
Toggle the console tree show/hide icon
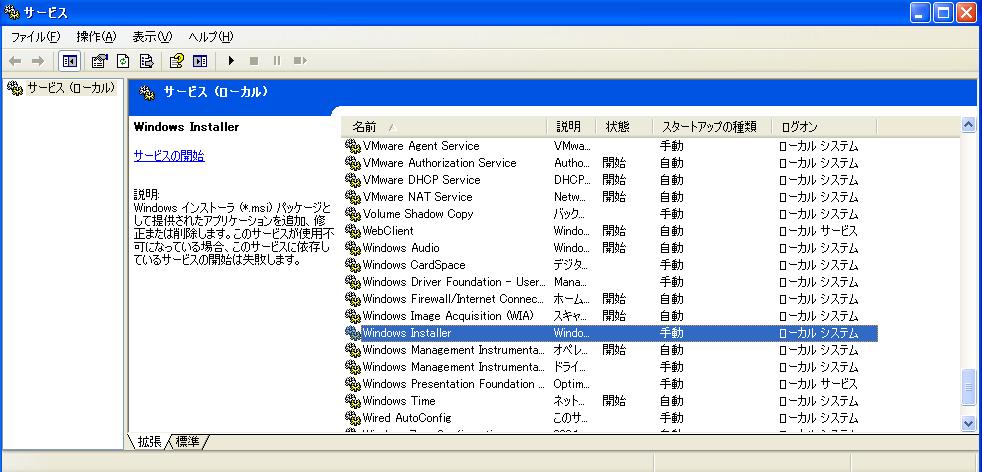point(70,61)
